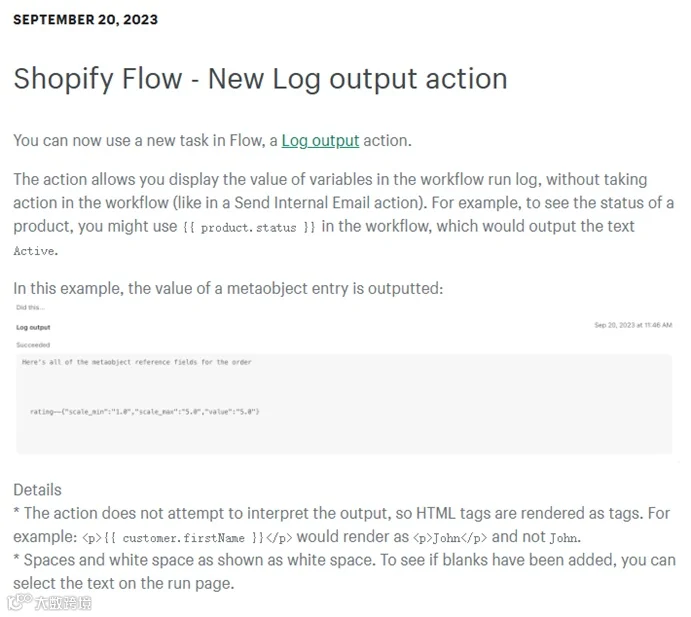Click the <p>John</p> rendered code example
The height and width of the screenshot is (617, 691).
pos(450,538)
